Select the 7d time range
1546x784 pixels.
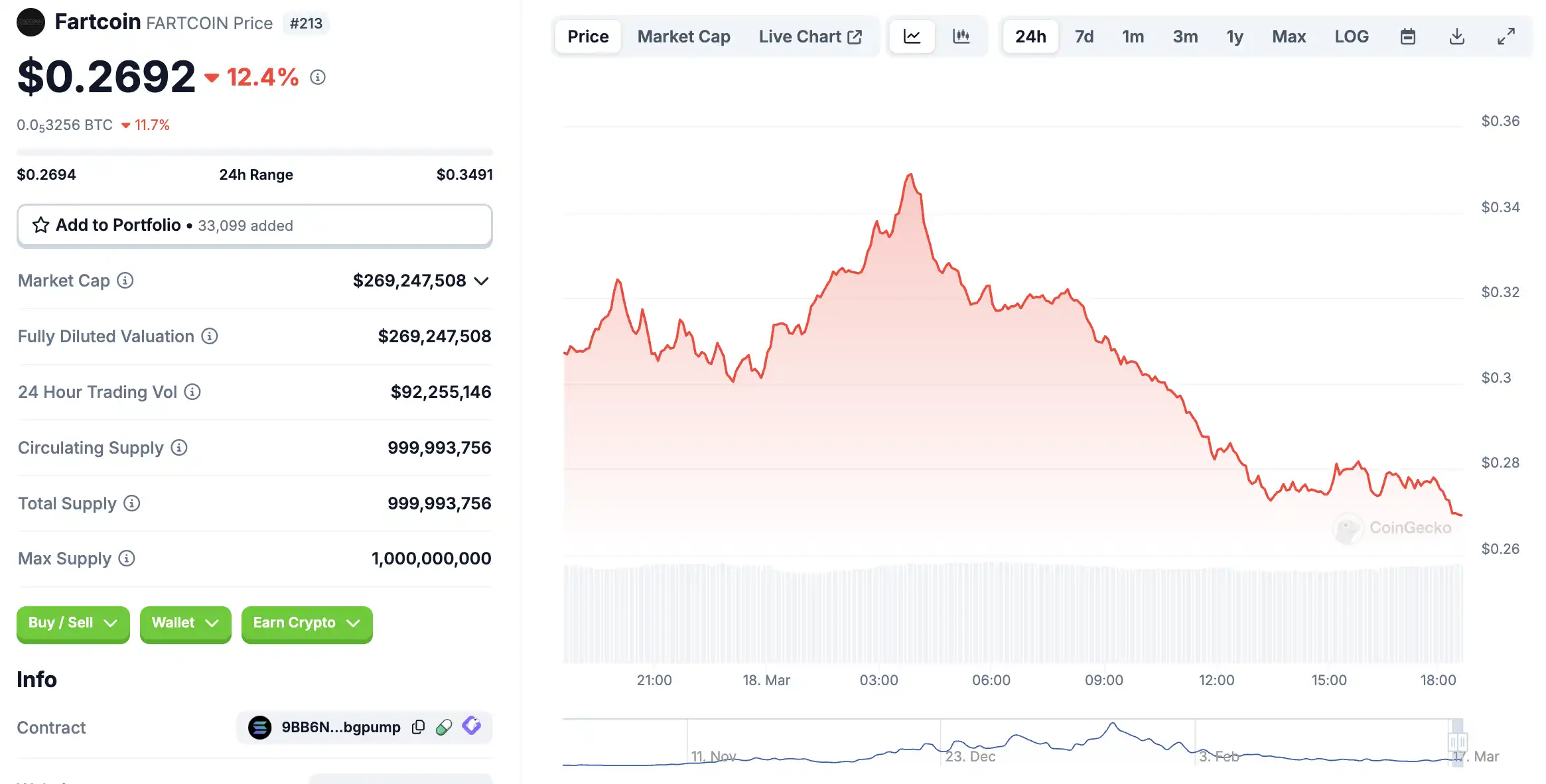pyautogui.click(x=1084, y=36)
